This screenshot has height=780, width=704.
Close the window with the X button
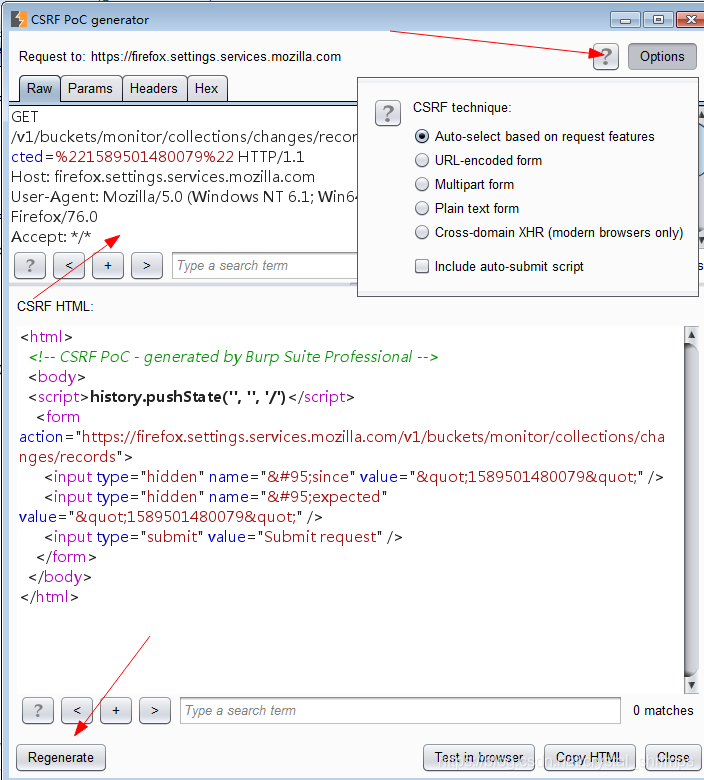[691, 20]
